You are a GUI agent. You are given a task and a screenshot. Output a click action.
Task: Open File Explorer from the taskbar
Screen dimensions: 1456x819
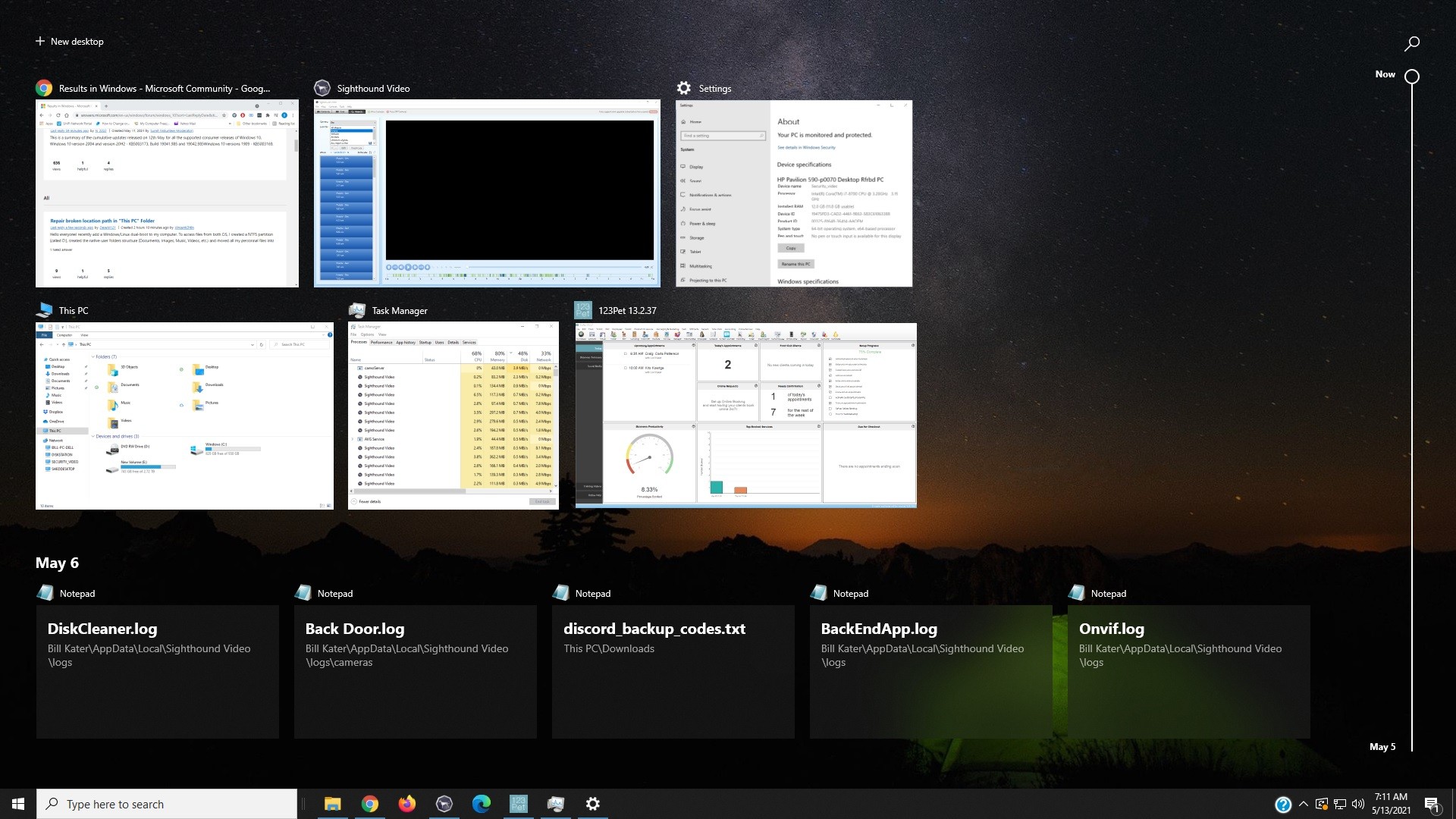pos(332,804)
